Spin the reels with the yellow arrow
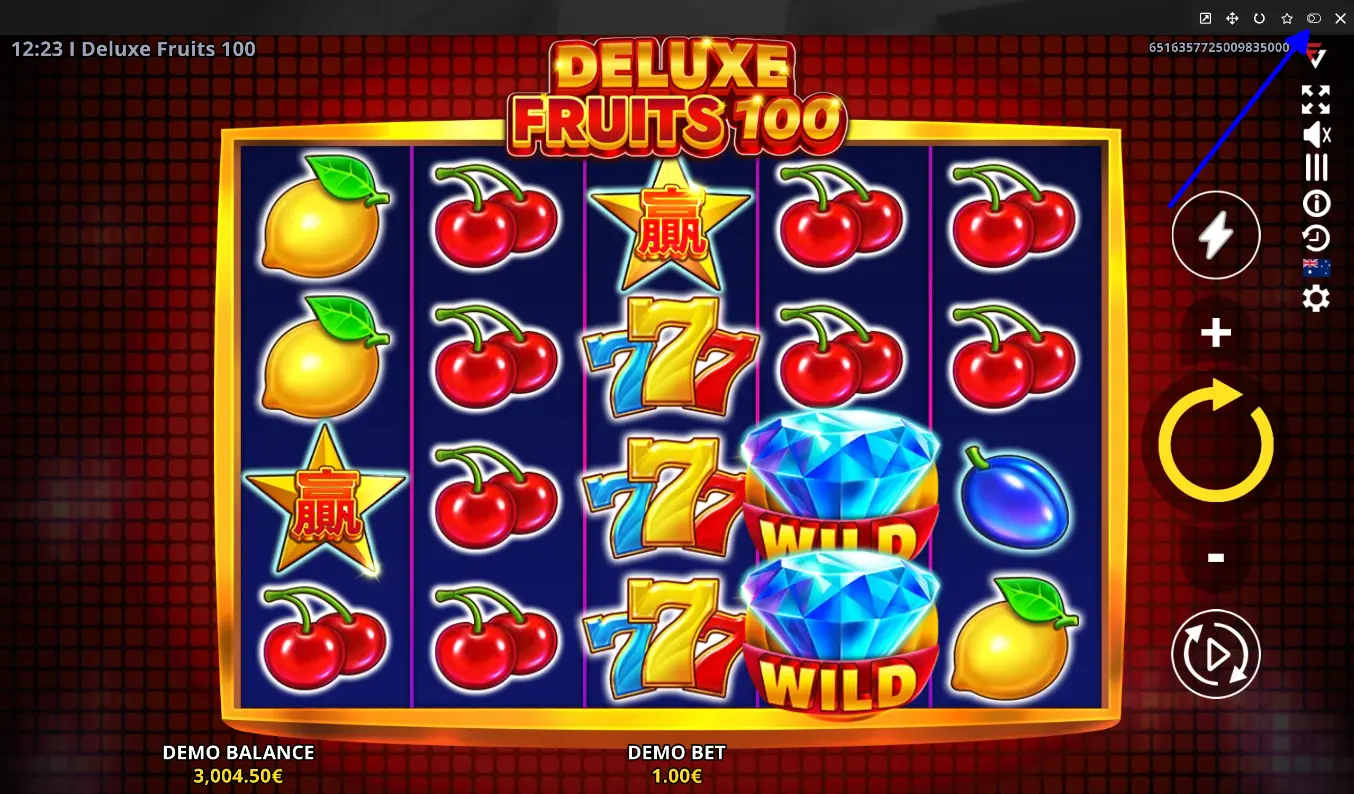The height and width of the screenshot is (794, 1354). click(x=1215, y=440)
